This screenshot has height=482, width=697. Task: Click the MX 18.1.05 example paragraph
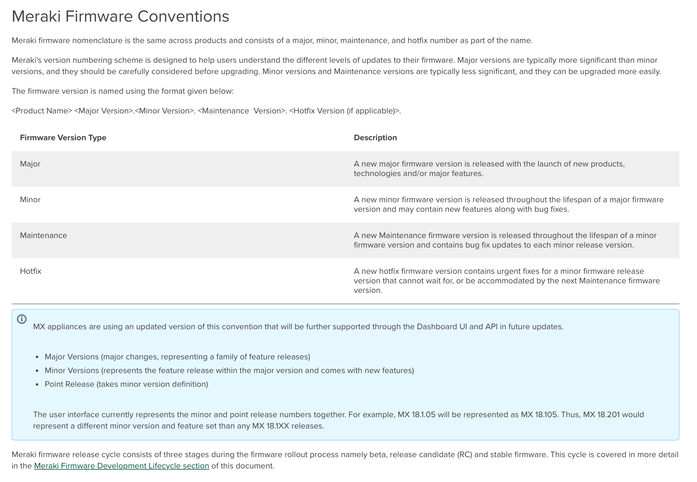coord(340,420)
